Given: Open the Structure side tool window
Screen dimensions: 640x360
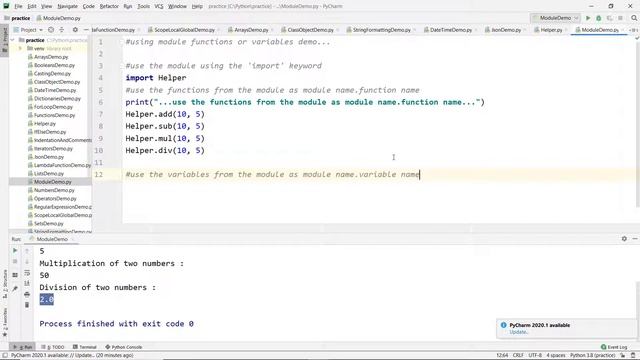Looking at the screenshot, I should coord(4,284).
